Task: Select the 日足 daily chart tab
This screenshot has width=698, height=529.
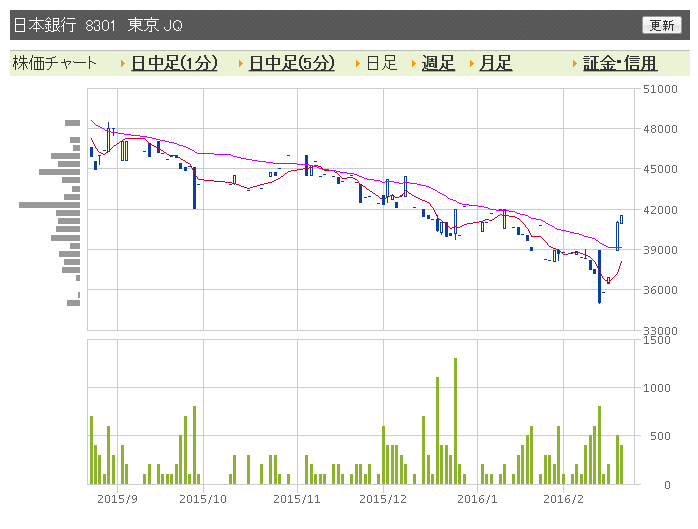Action: pos(381,63)
